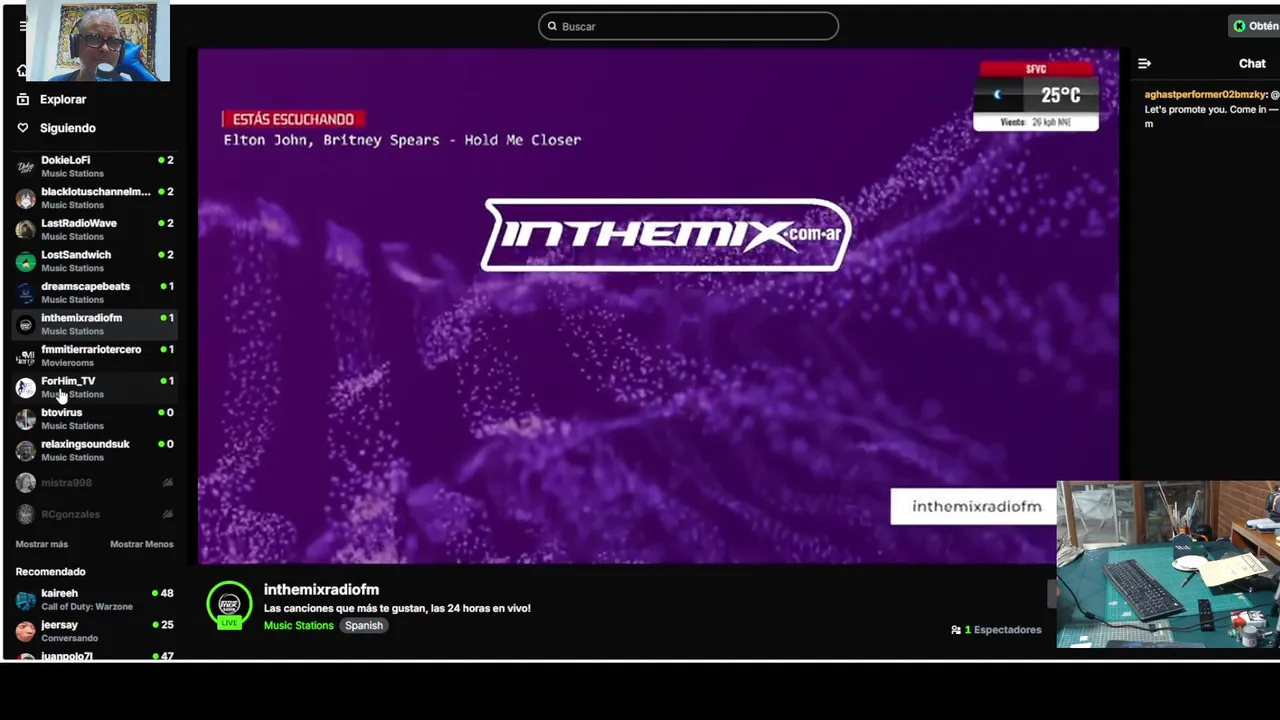Click the green LostSandwich avatar
Image resolution: width=1280 pixels, height=720 pixels.
(26, 261)
